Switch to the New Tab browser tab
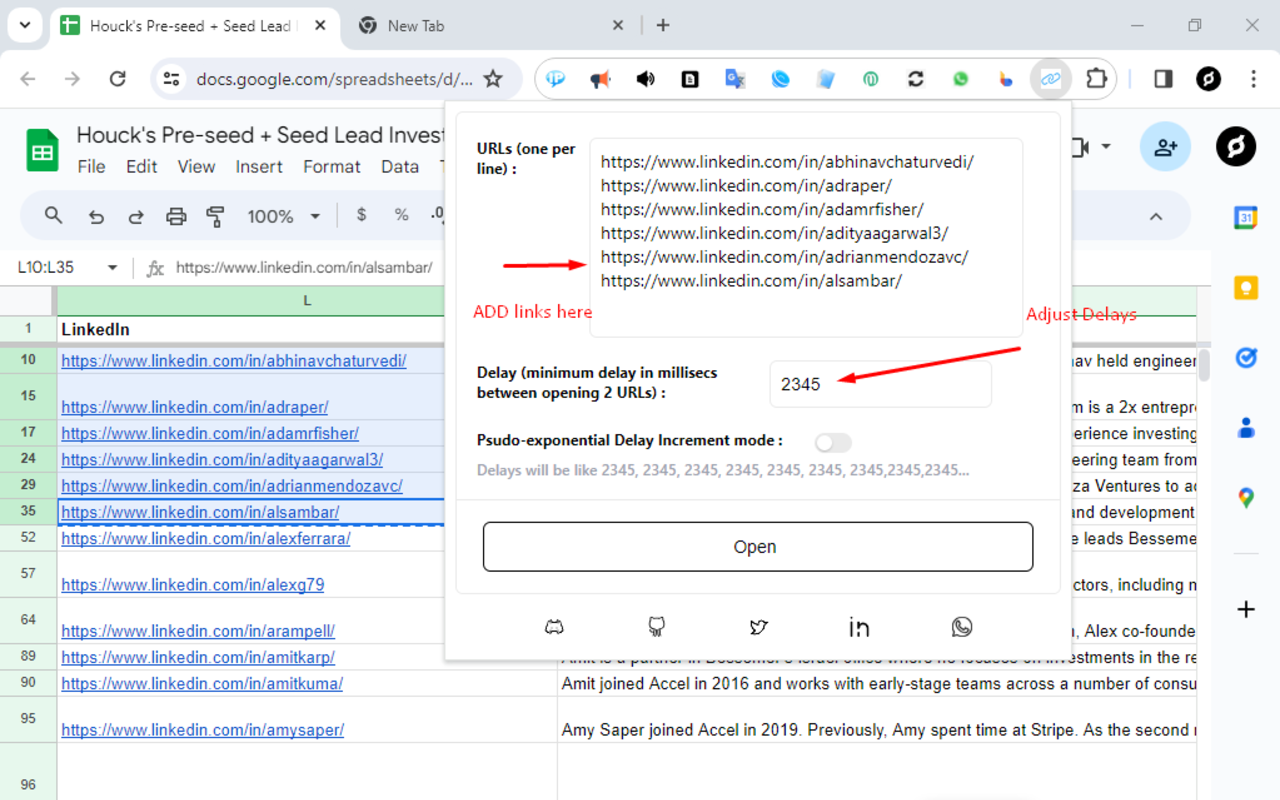Image resolution: width=1280 pixels, height=800 pixels. [490, 26]
